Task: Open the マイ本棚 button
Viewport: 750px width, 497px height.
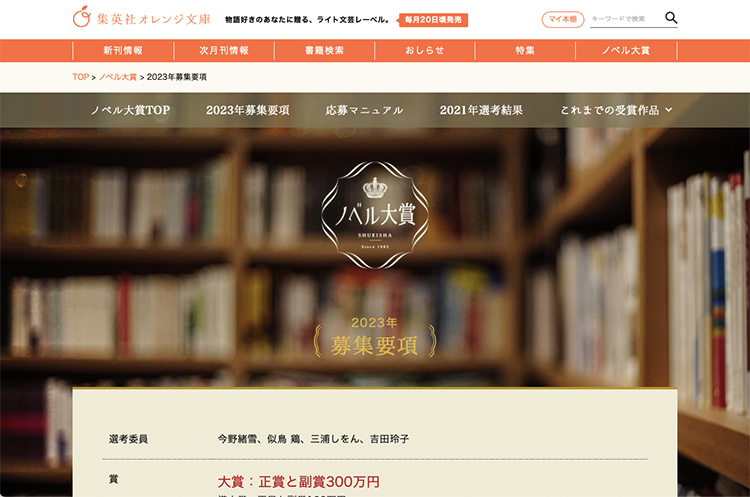Action: 562,20
